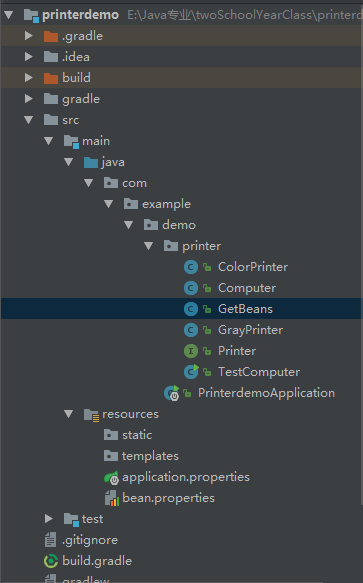Click the example package icon

pyautogui.click(x=131, y=204)
